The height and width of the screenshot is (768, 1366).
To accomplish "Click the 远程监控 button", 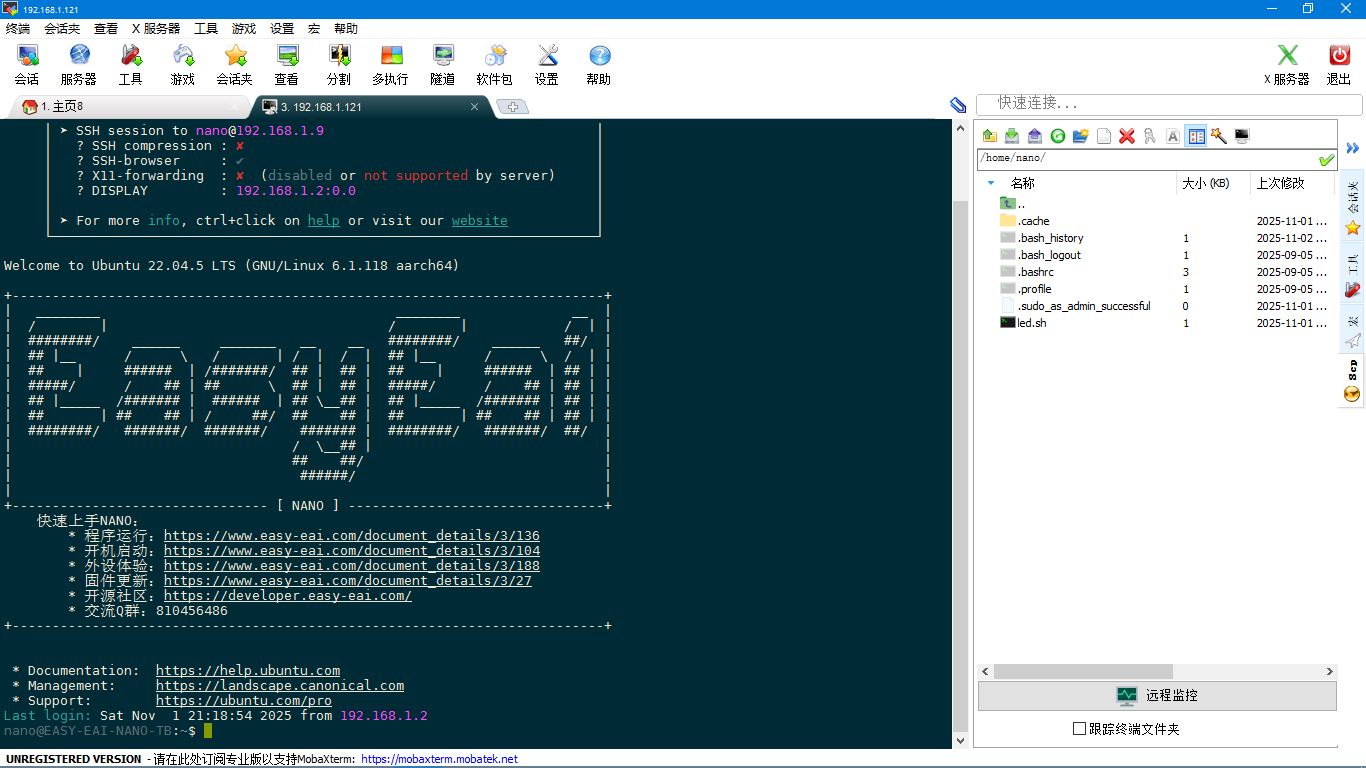I will point(1157,695).
